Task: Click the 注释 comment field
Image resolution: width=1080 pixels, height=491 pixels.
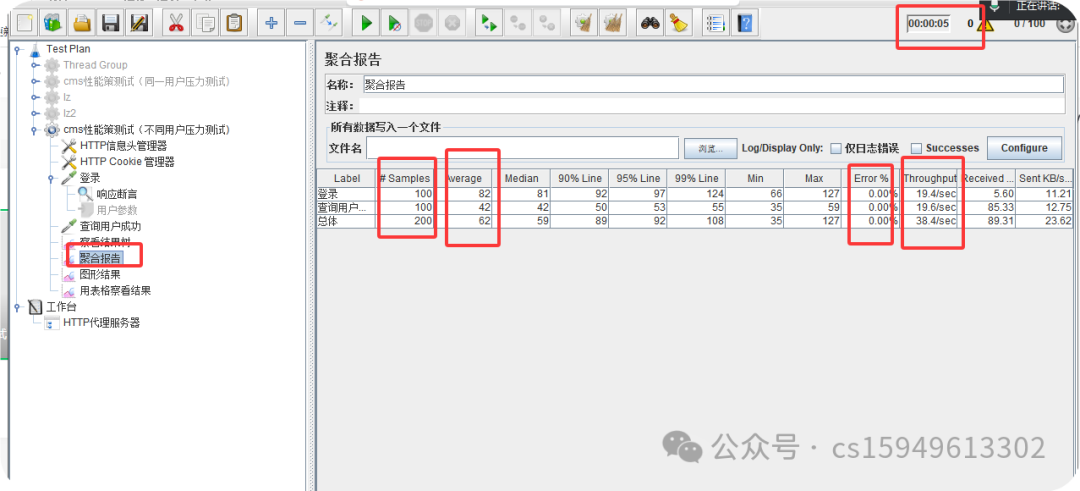Action: (711, 106)
